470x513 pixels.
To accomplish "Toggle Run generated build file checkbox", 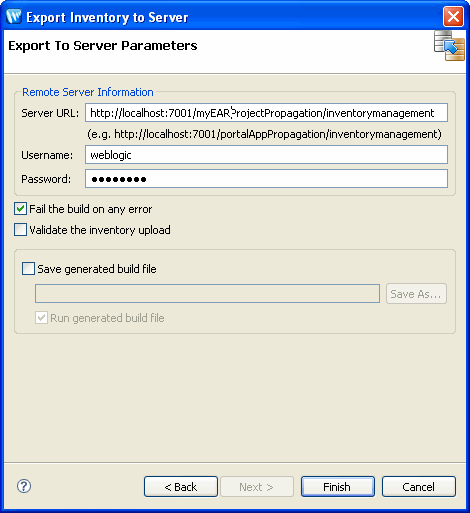I will (x=41, y=318).
